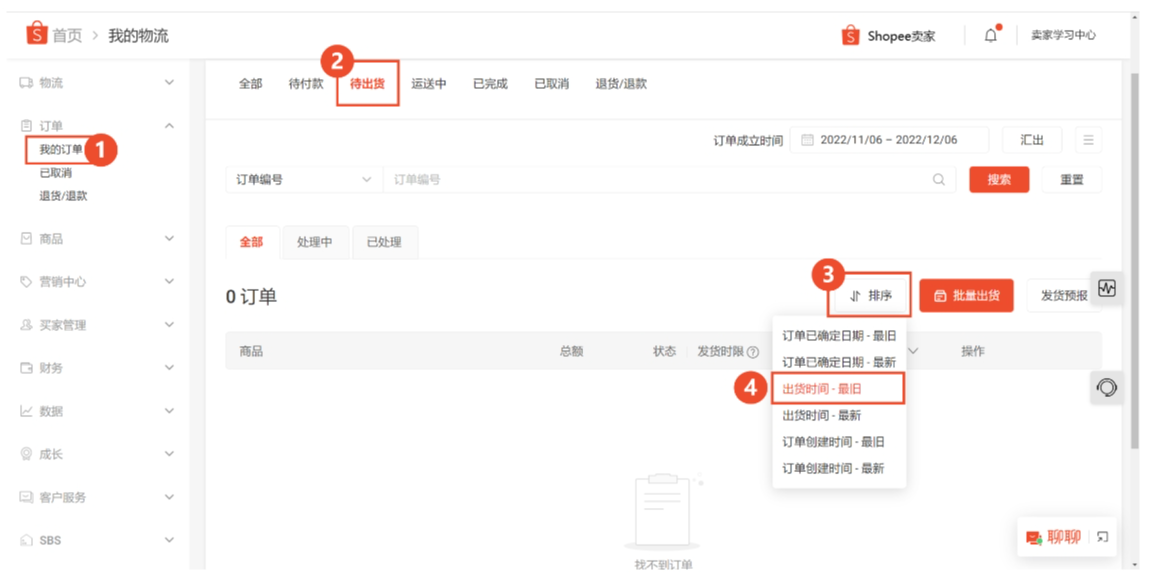The width and height of the screenshot is (1149, 583).
Task: Open the customer service headset icon
Action: (x=1105, y=387)
